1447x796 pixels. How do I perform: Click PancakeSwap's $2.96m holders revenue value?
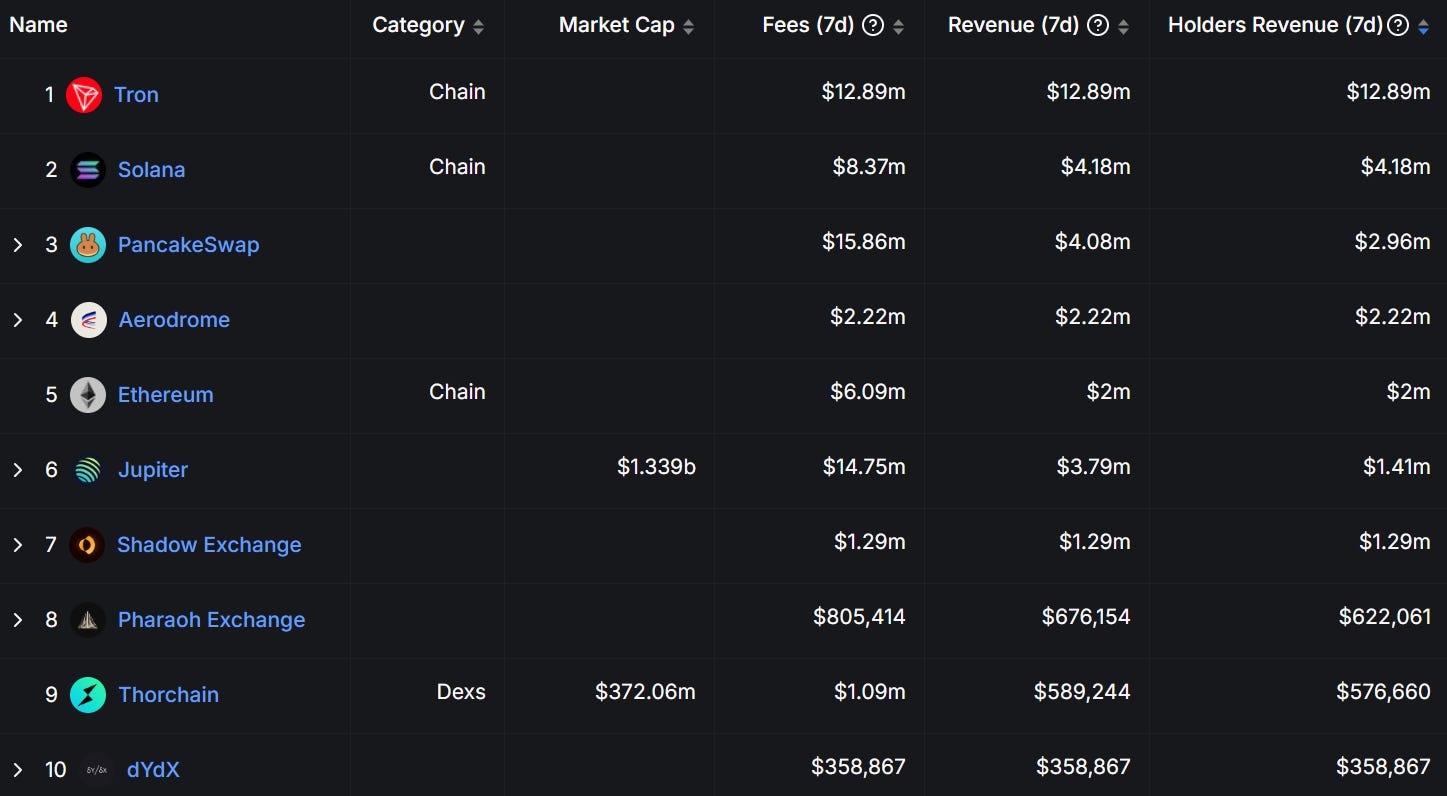click(x=1393, y=242)
